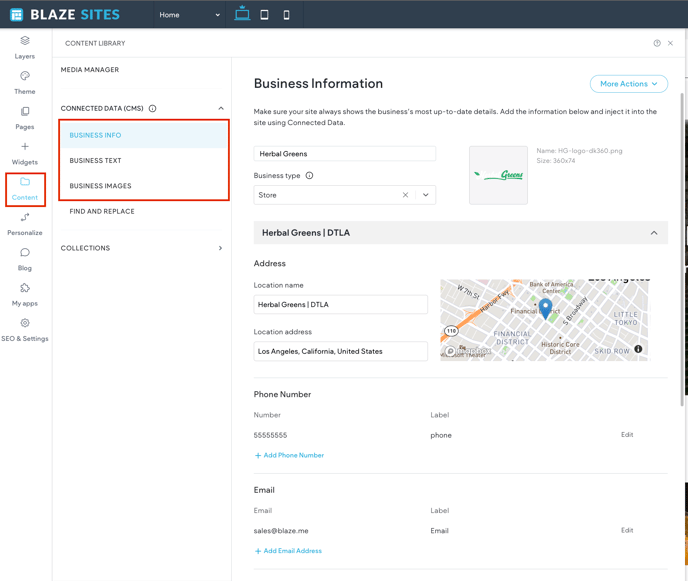Select Business Text menu item
The image size is (688, 581).
[x=96, y=160]
